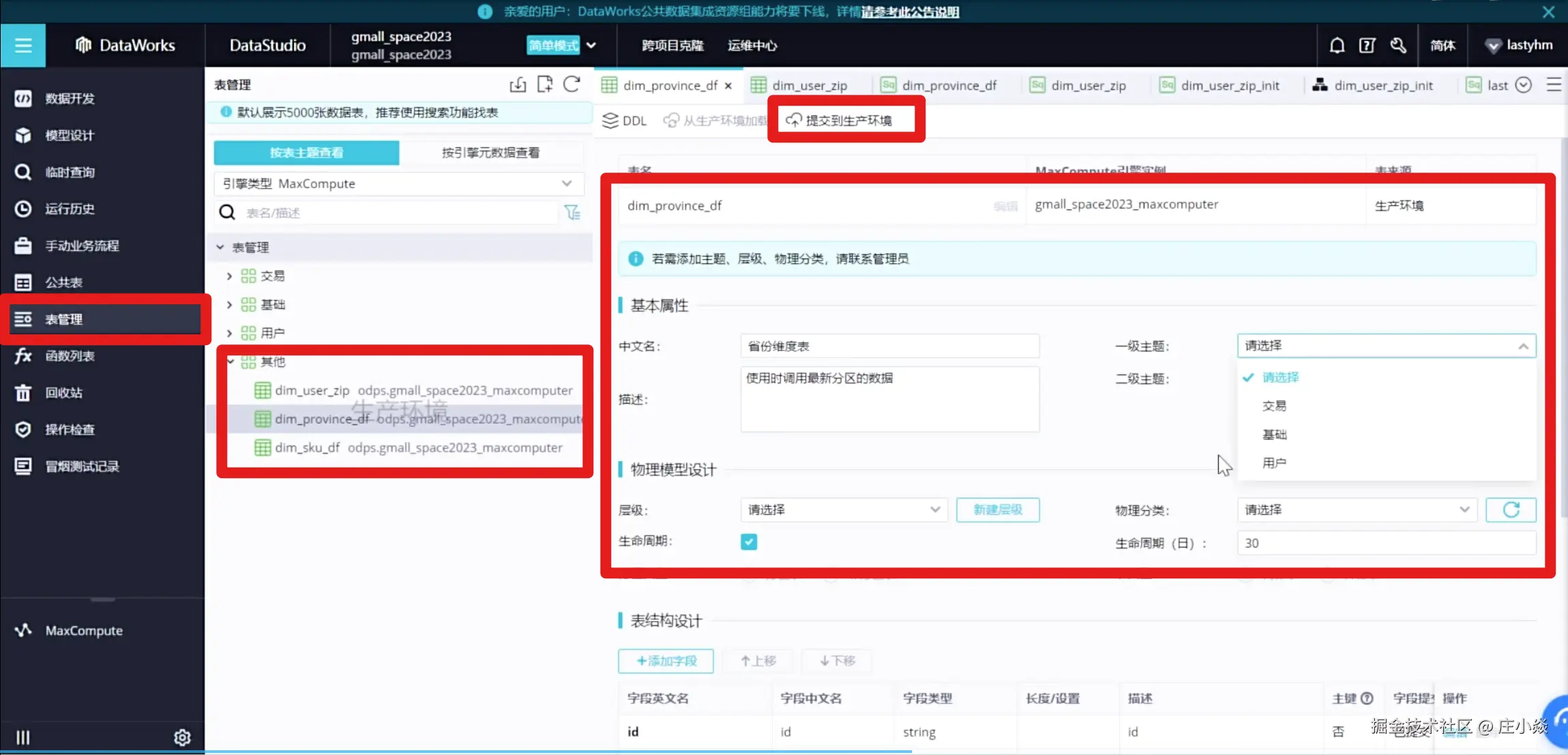Click the refresh icon in table management header
This screenshot has height=755, width=1568.
click(572, 85)
